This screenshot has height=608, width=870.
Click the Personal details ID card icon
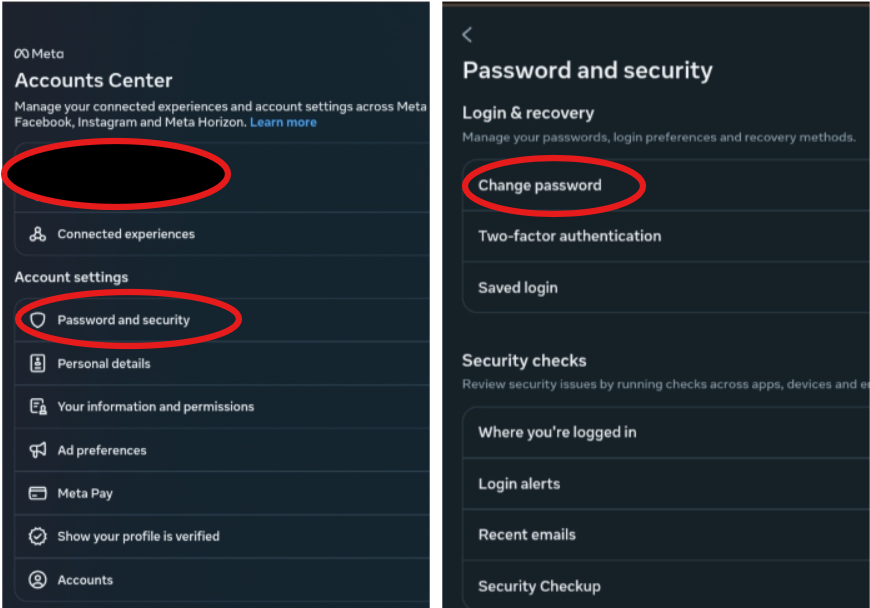pyautogui.click(x=38, y=363)
